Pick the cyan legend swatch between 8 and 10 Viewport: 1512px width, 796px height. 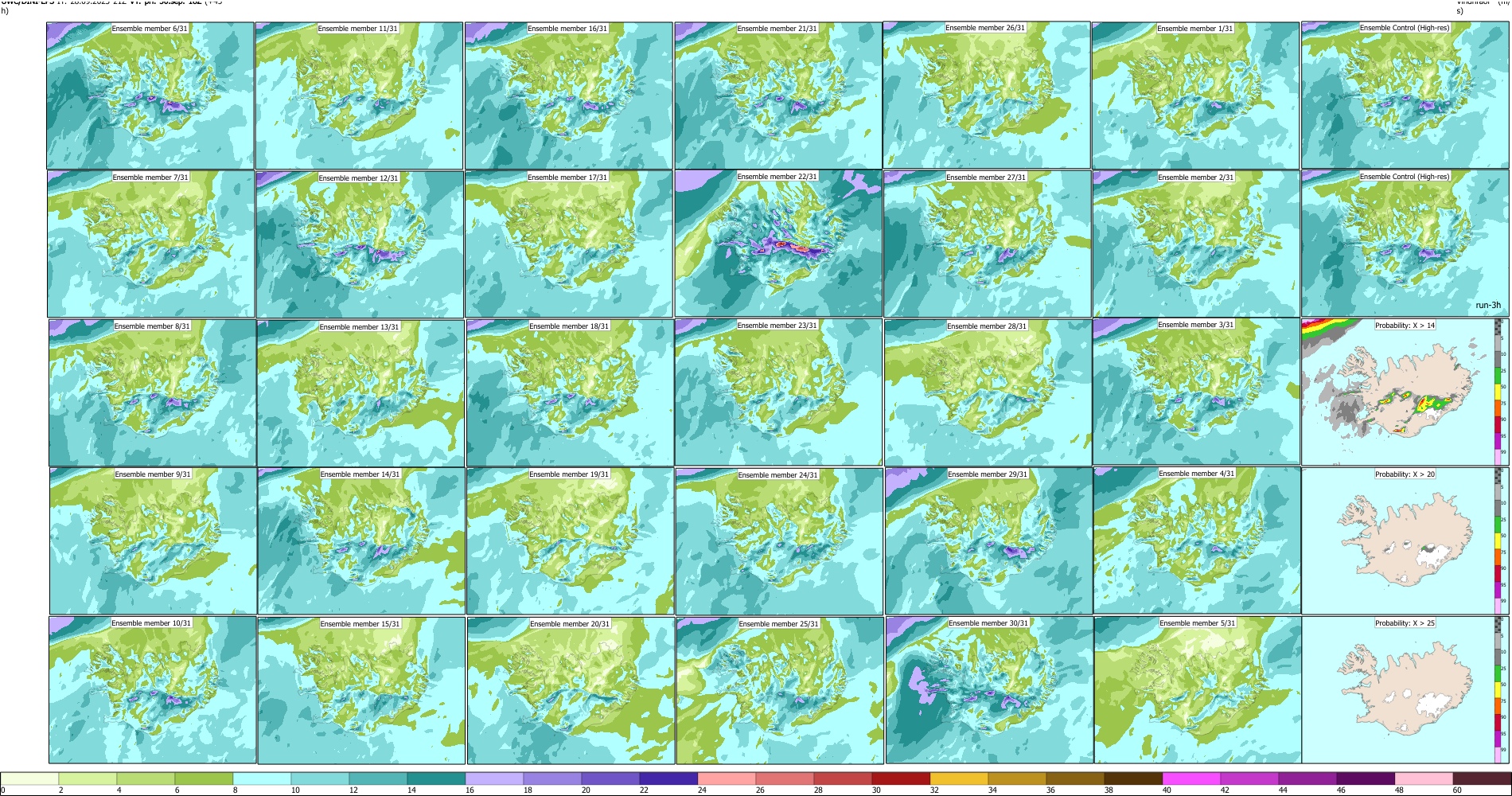(262, 778)
